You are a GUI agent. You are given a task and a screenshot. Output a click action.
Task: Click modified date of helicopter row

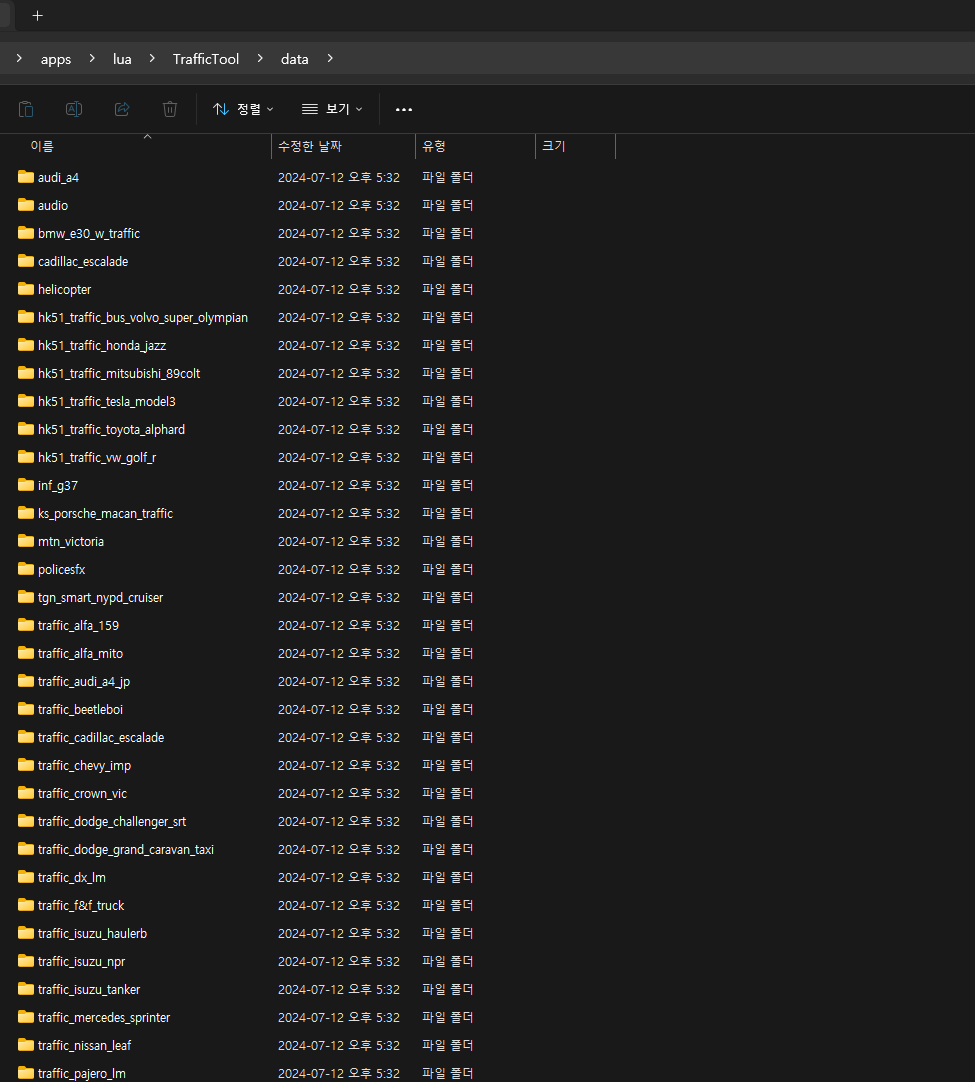339,290
